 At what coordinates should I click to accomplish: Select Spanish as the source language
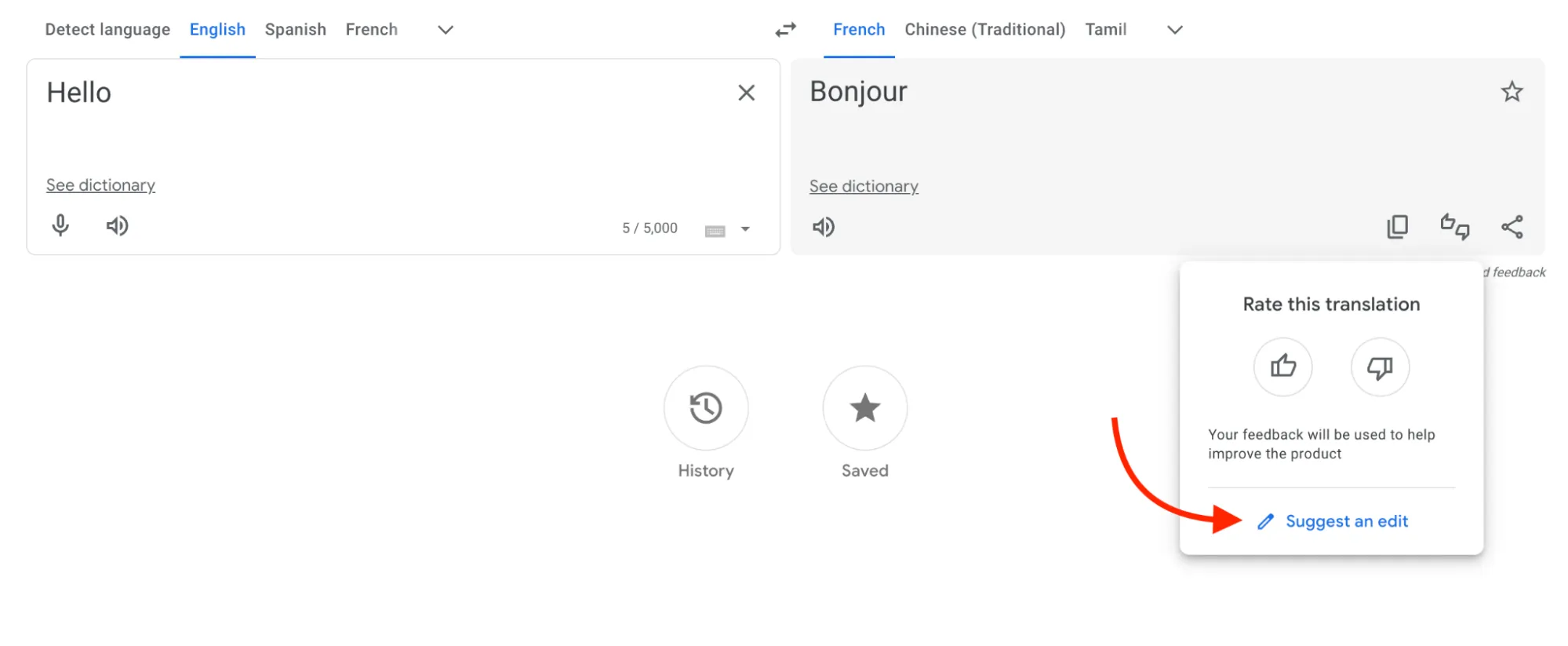(x=295, y=29)
